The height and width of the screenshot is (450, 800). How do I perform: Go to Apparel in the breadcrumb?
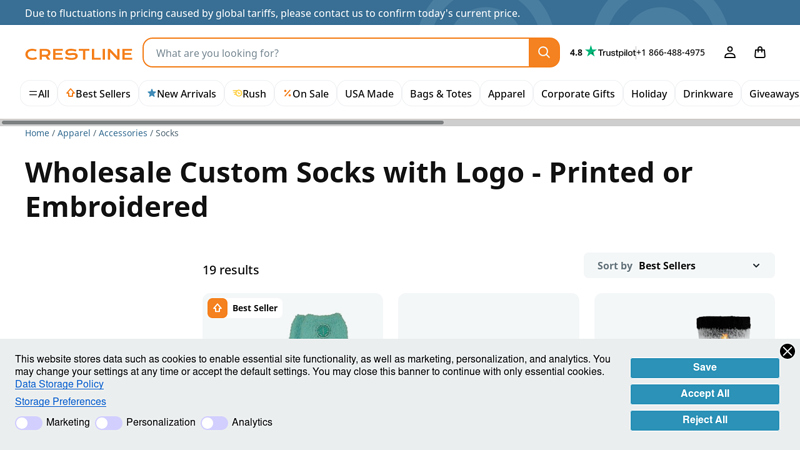73,133
